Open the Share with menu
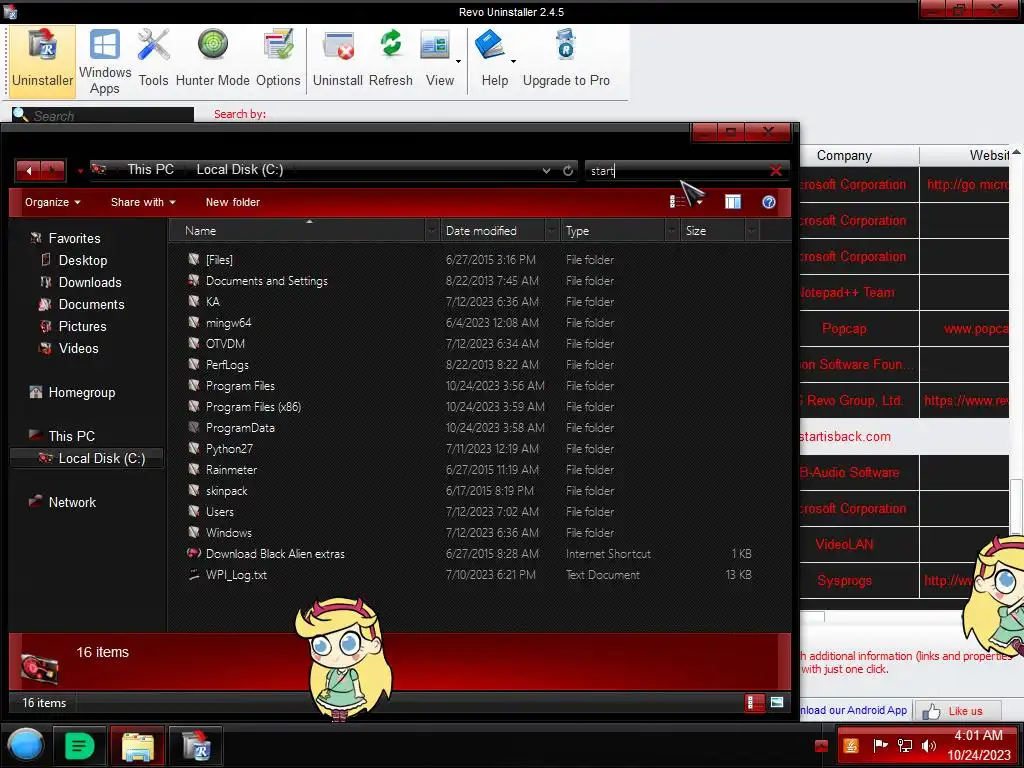This screenshot has width=1024, height=768. point(143,202)
